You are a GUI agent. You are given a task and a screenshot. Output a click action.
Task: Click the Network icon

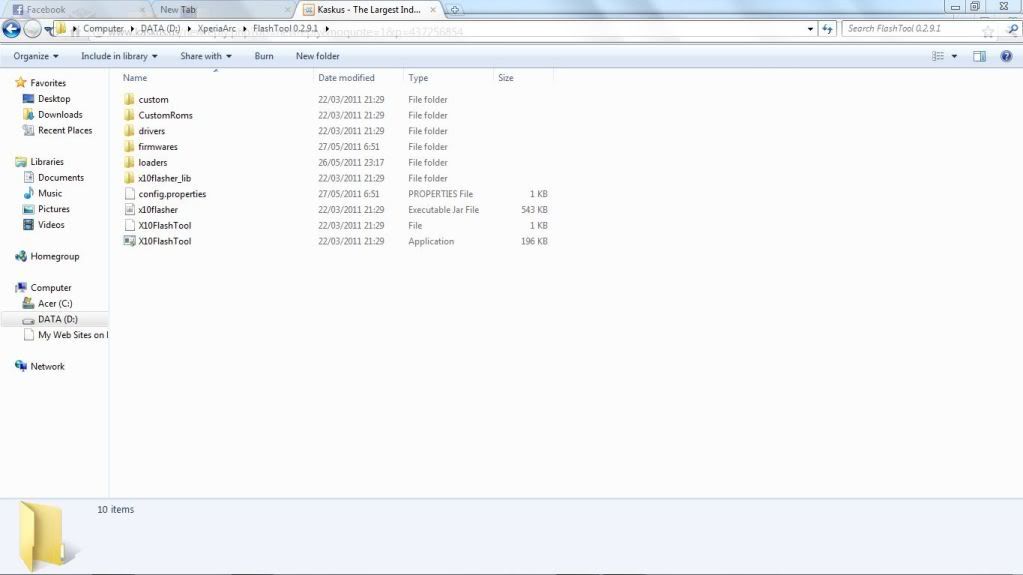click(21, 365)
